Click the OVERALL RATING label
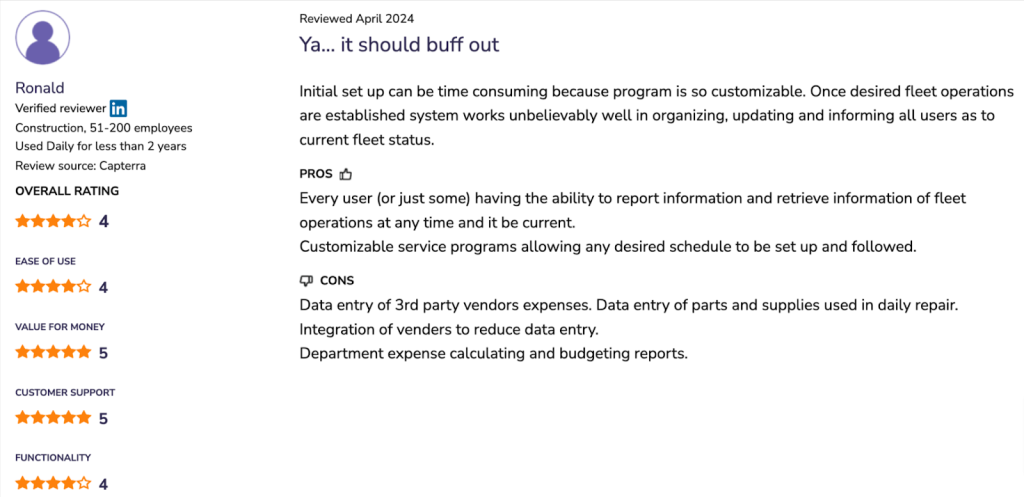1024x497 pixels. click(x=67, y=191)
